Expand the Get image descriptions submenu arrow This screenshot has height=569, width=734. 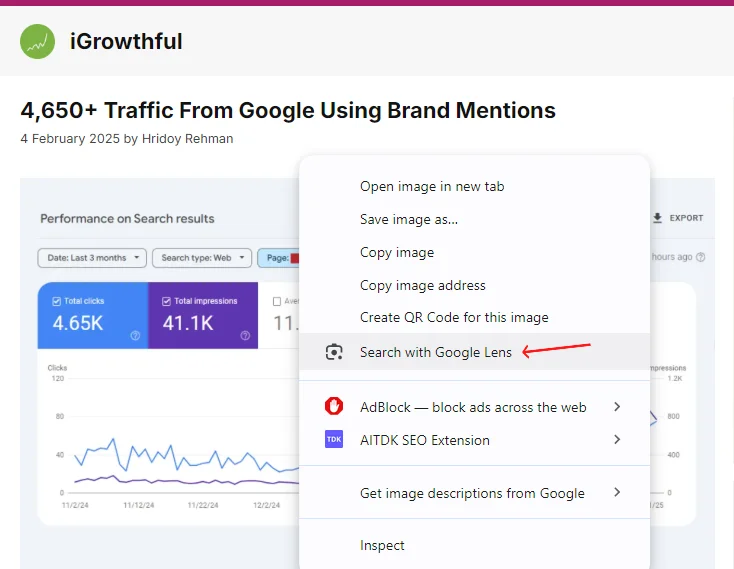click(617, 492)
